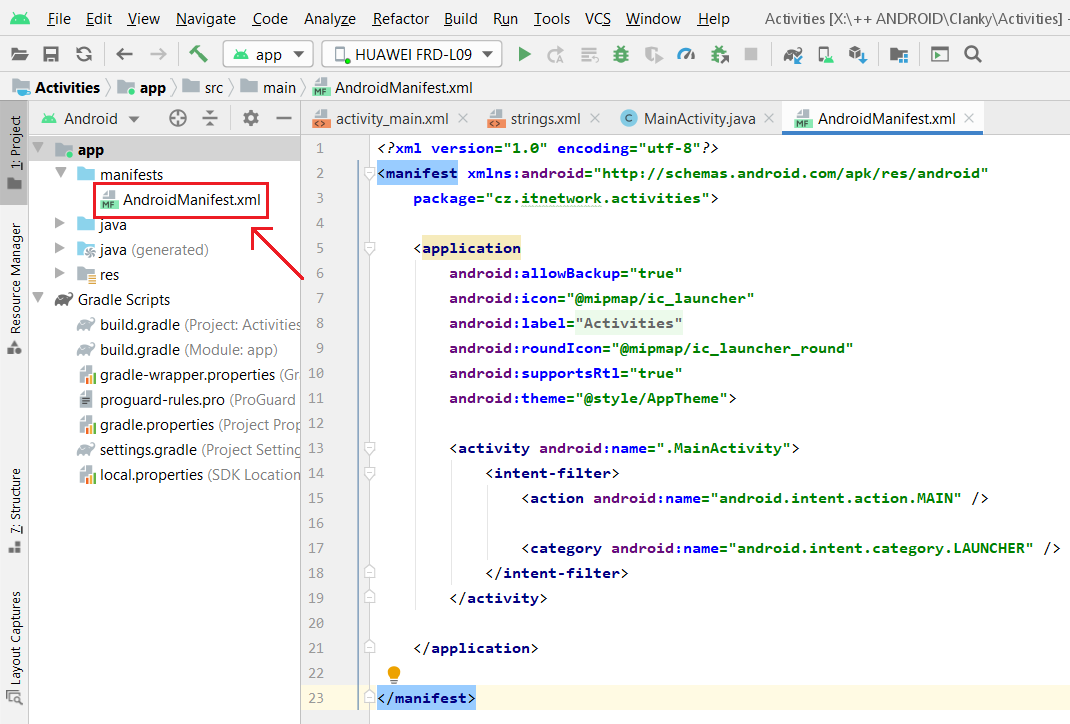Build the project with the hammer icon
1070x724 pixels.
pyautogui.click(x=196, y=54)
